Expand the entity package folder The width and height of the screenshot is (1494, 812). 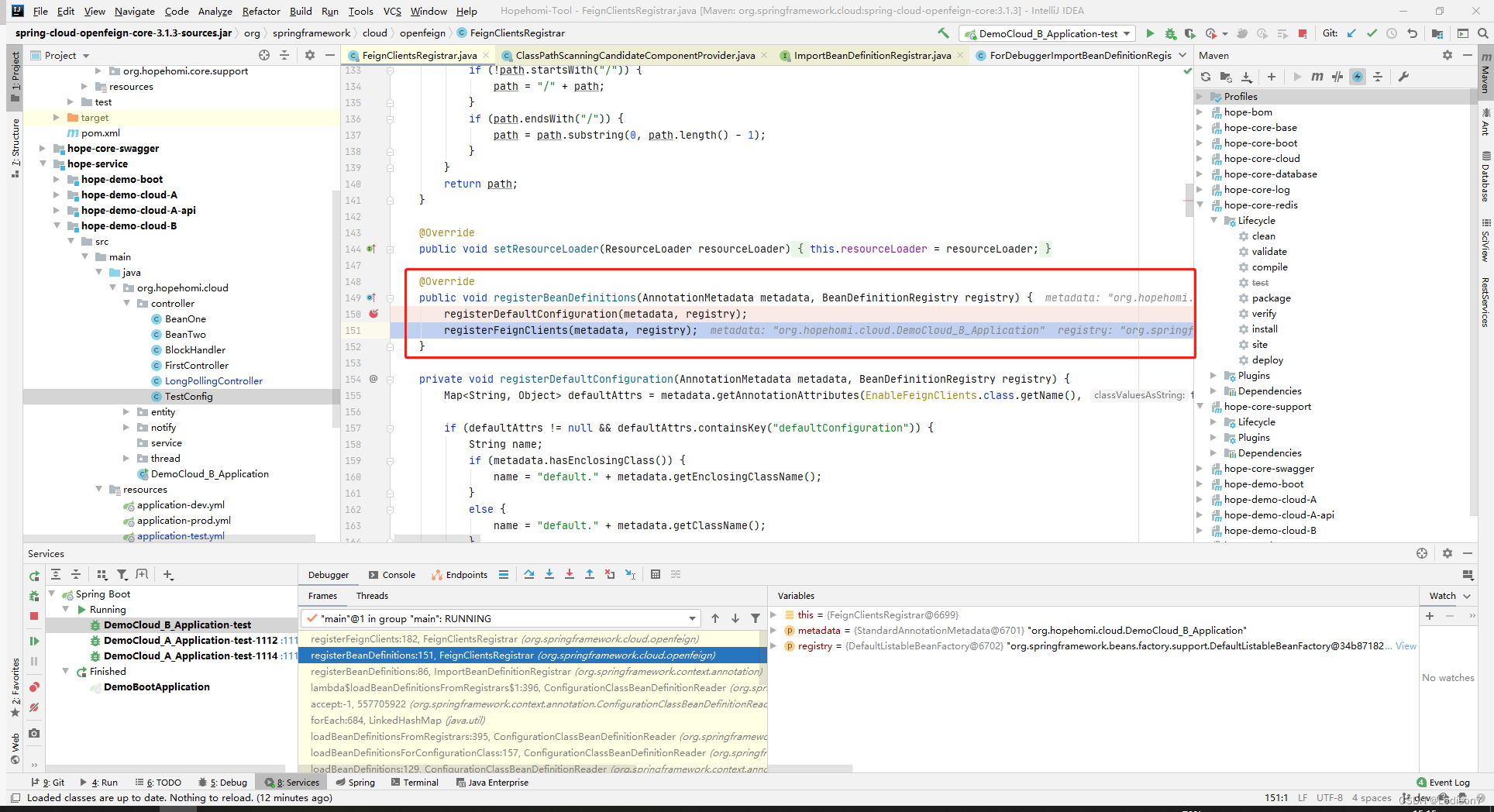pyautogui.click(x=126, y=411)
